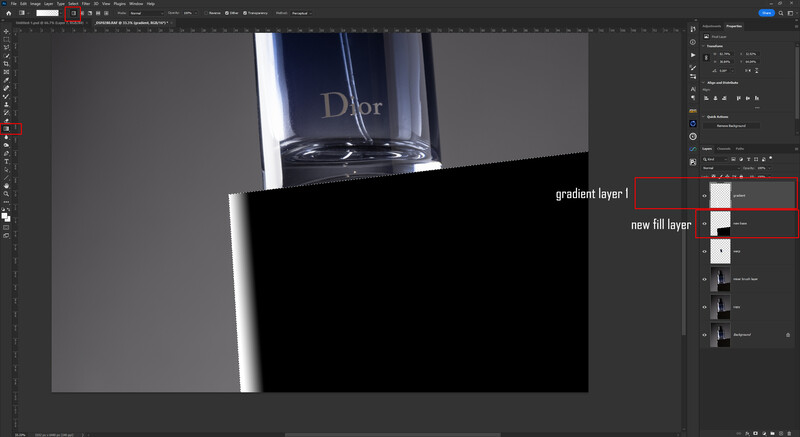The height and width of the screenshot is (437, 800).
Task: Select the Lasso tool
Action: tap(6, 47)
